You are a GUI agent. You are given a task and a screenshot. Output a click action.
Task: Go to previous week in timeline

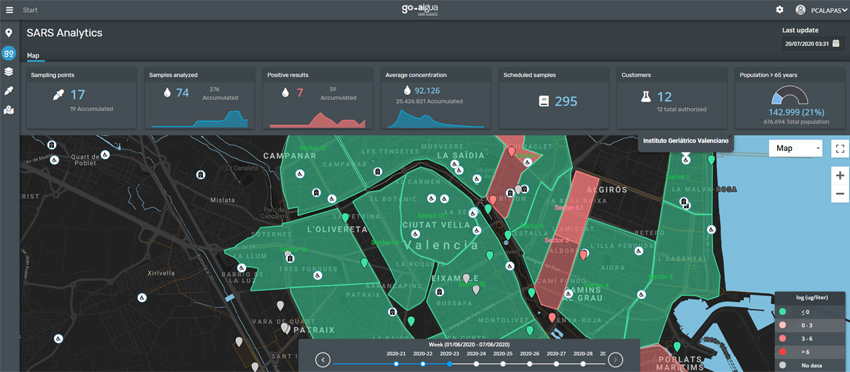pyautogui.click(x=323, y=359)
